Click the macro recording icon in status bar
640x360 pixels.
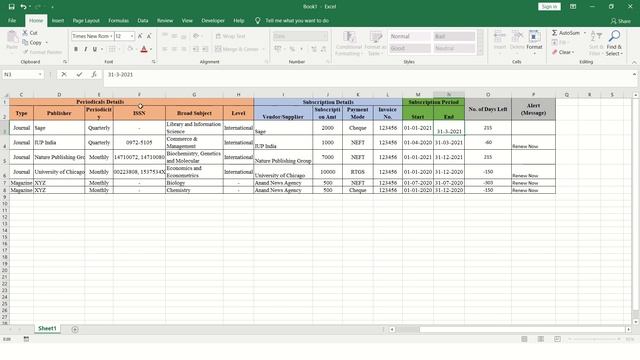tap(26, 339)
